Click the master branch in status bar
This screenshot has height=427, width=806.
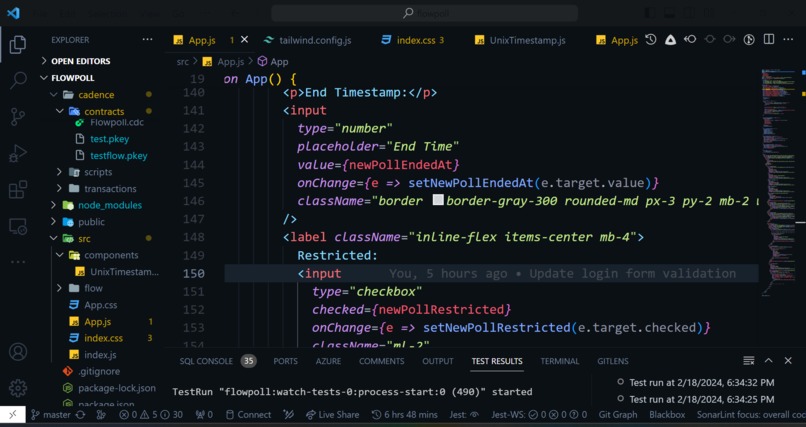(50, 415)
